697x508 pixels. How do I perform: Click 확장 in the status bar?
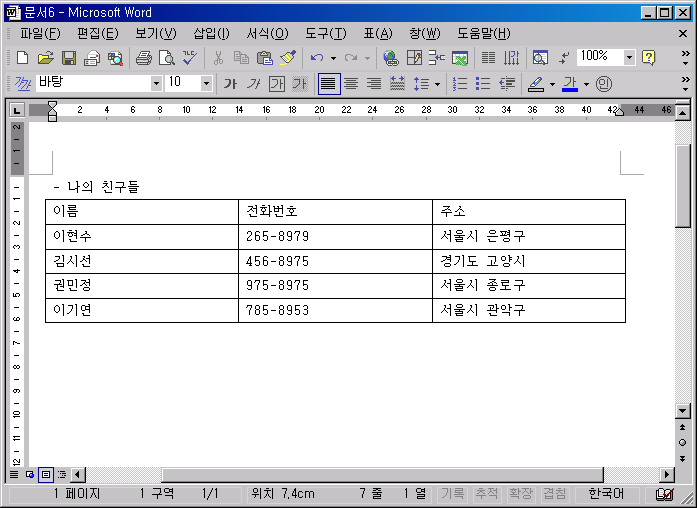pyautogui.click(x=521, y=493)
